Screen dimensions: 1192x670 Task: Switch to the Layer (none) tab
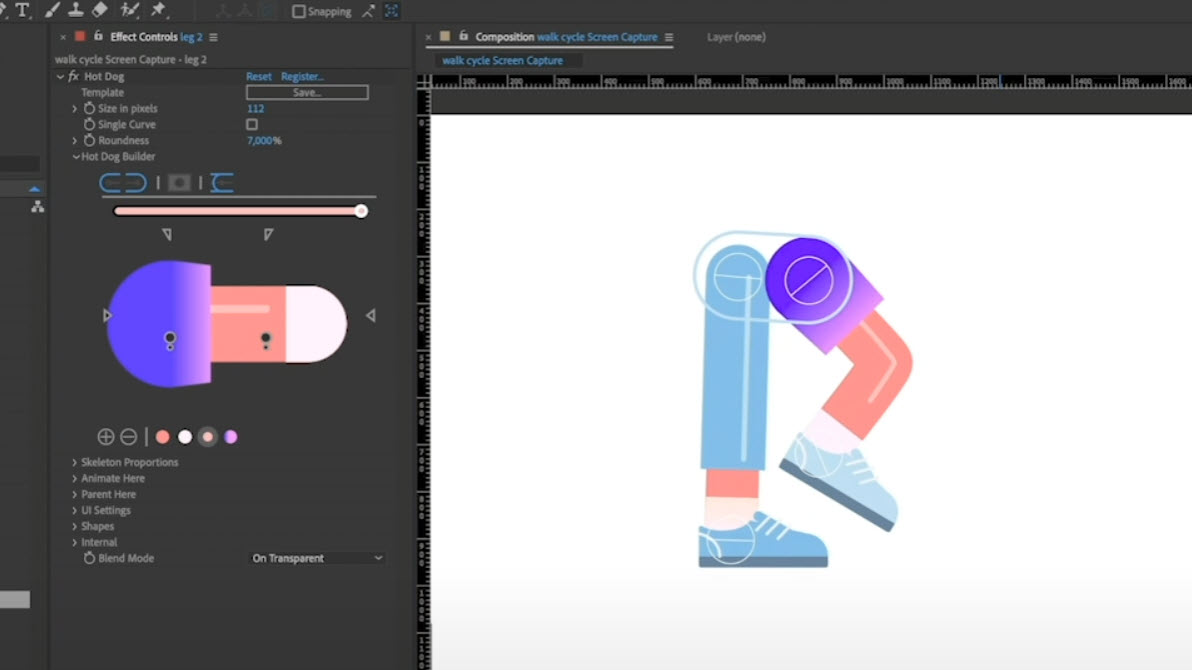tap(736, 37)
